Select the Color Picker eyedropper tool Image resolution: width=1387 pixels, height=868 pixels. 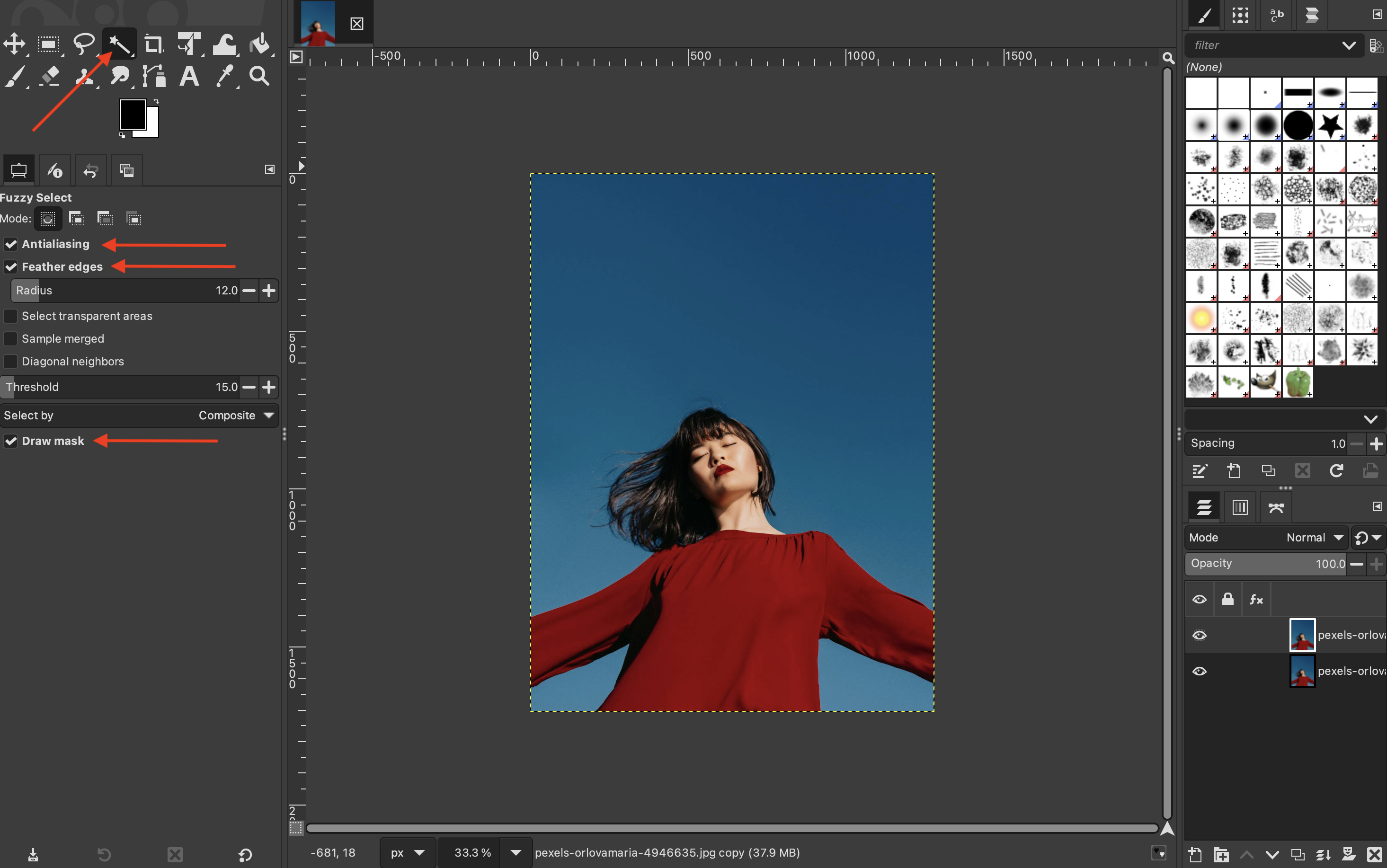point(224,76)
